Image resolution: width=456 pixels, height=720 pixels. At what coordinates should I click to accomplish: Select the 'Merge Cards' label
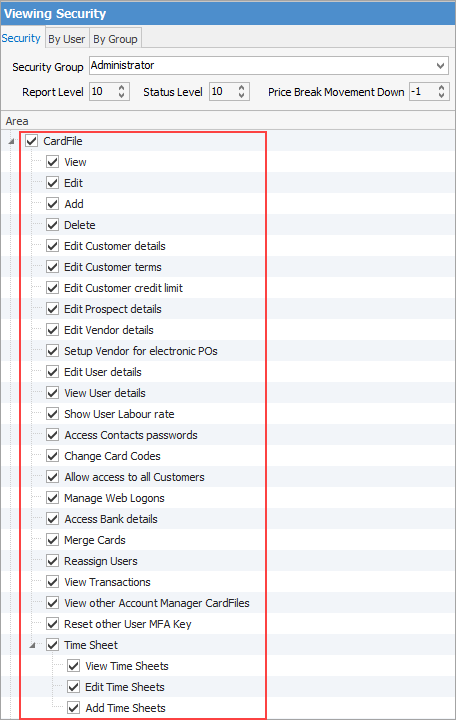click(x=95, y=540)
